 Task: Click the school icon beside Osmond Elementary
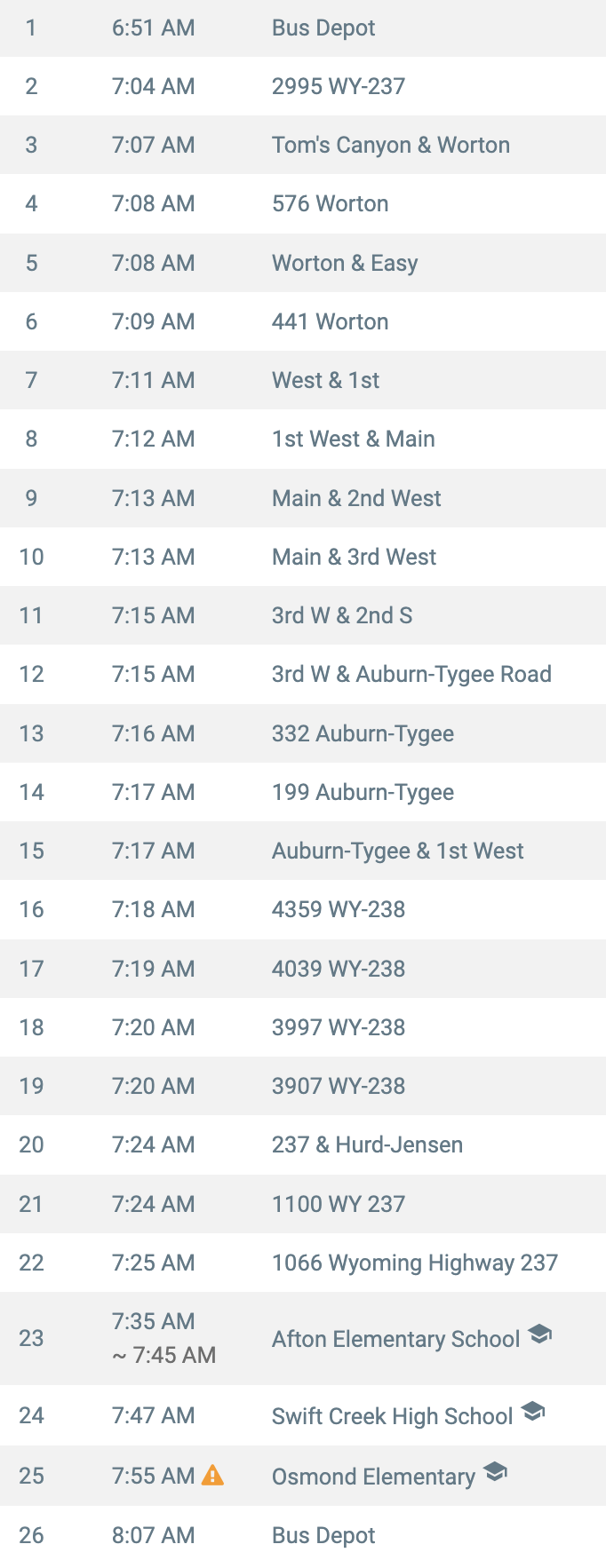pyautogui.click(x=495, y=1471)
